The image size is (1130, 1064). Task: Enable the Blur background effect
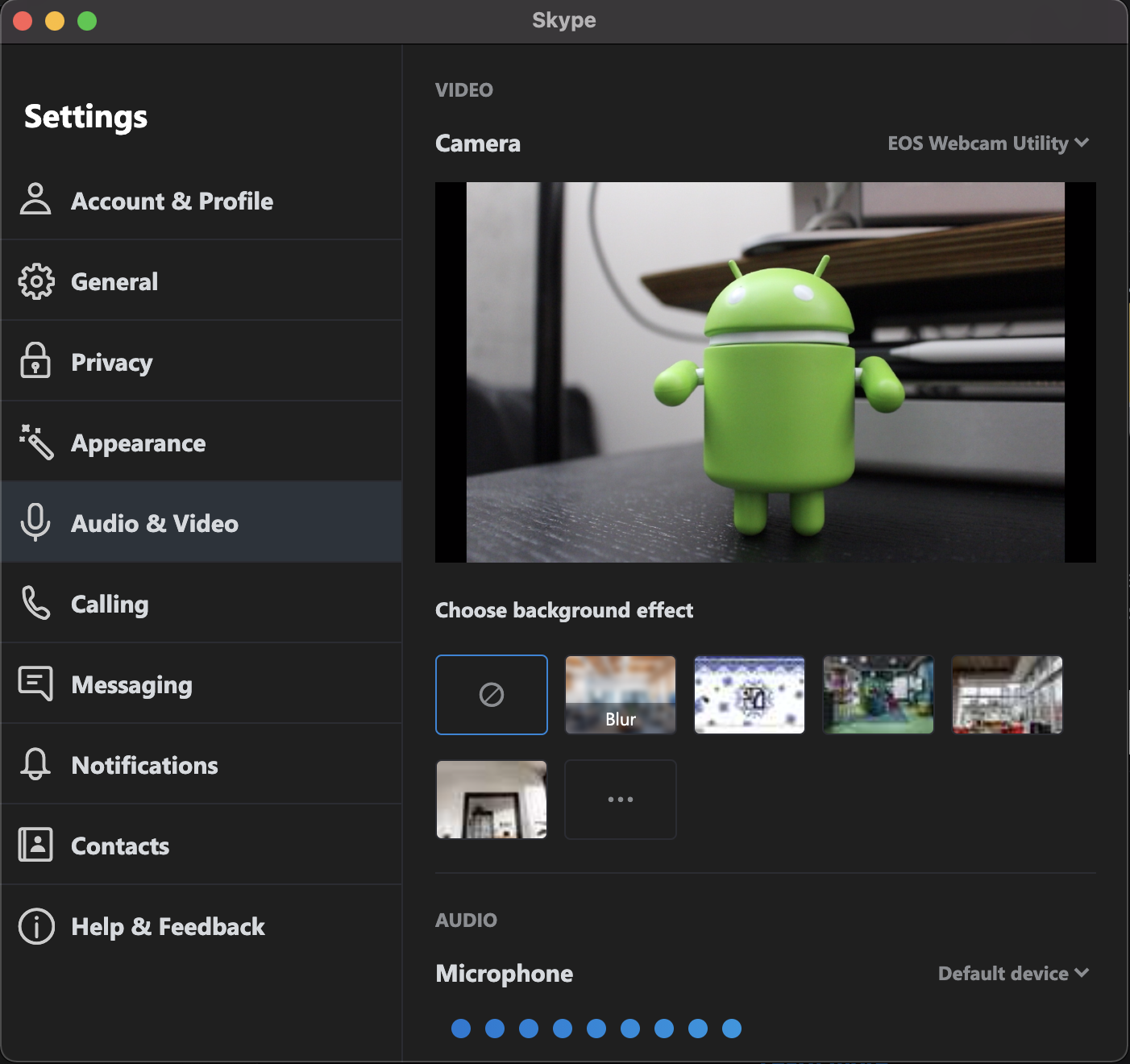point(621,695)
